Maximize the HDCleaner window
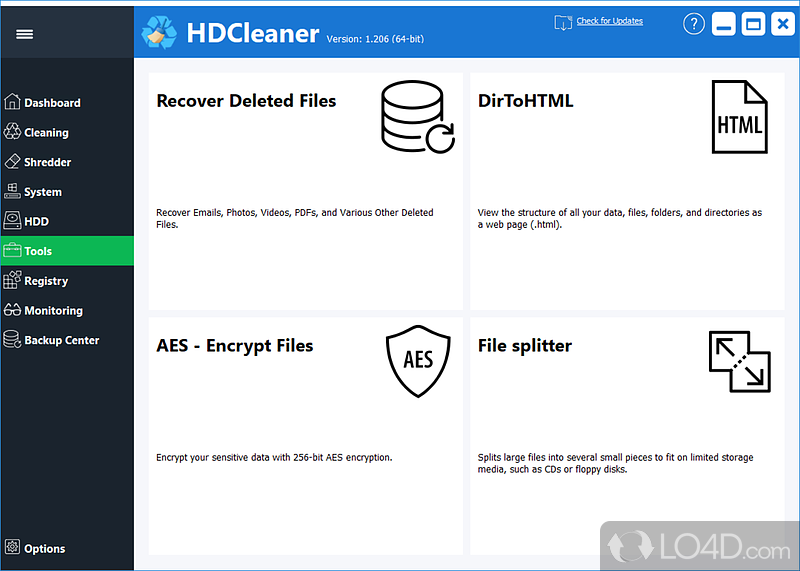This screenshot has width=800, height=571. click(753, 24)
